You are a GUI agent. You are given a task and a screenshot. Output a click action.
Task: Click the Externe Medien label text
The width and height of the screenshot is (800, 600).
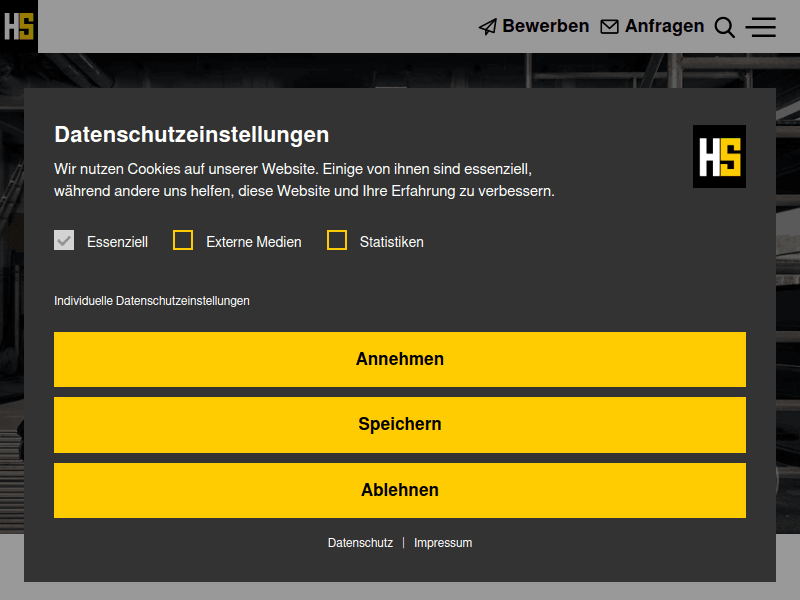[254, 242]
